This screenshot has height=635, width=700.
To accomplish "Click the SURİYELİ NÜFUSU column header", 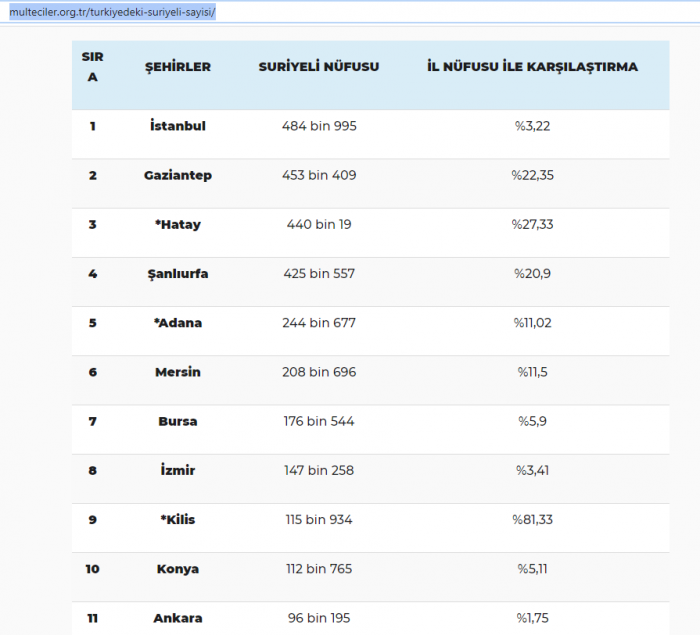I will coord(319,67).
